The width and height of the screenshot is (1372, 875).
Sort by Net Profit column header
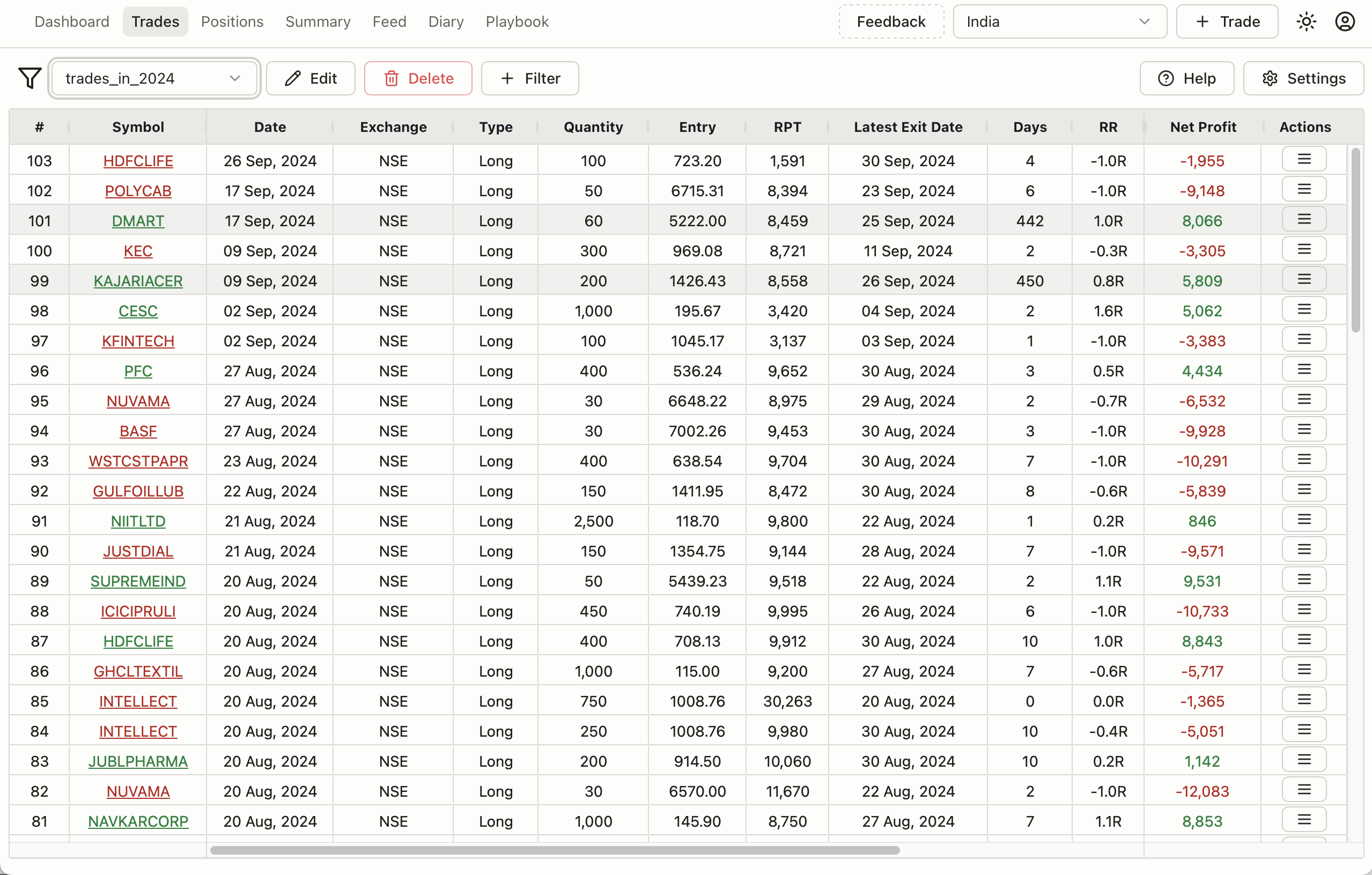click(x=1203, y=127)
